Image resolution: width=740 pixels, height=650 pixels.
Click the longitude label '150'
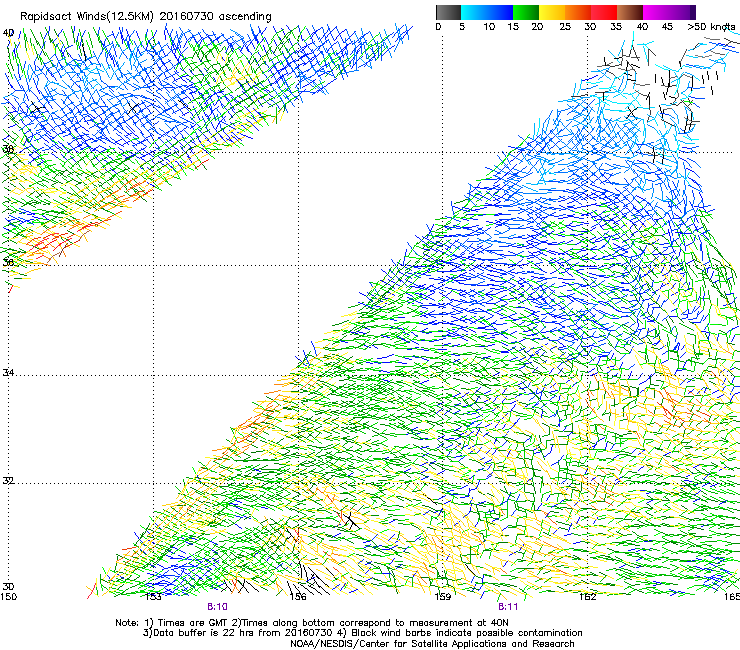(8, 597)
